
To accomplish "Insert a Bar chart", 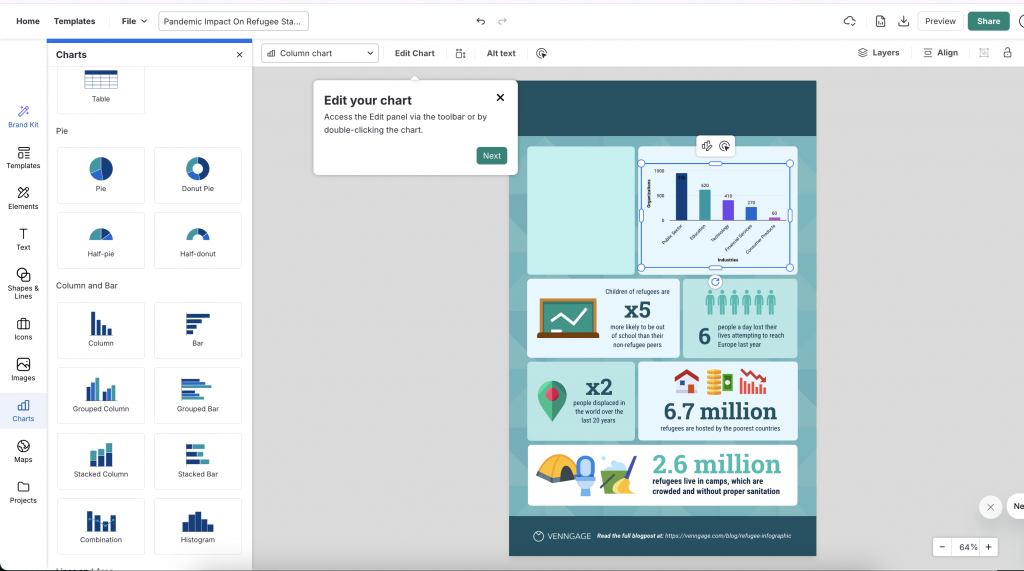I will (x=198, y=330).
